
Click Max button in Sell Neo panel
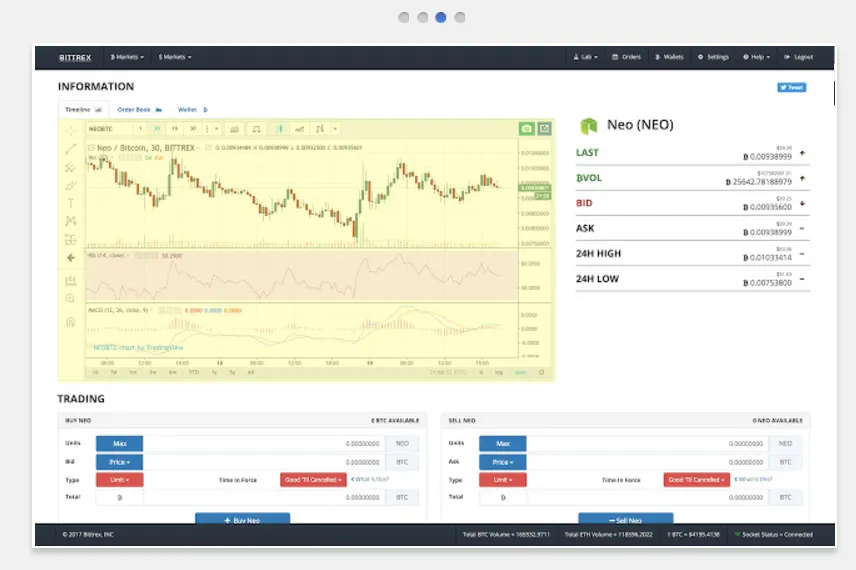coord(503,444)
